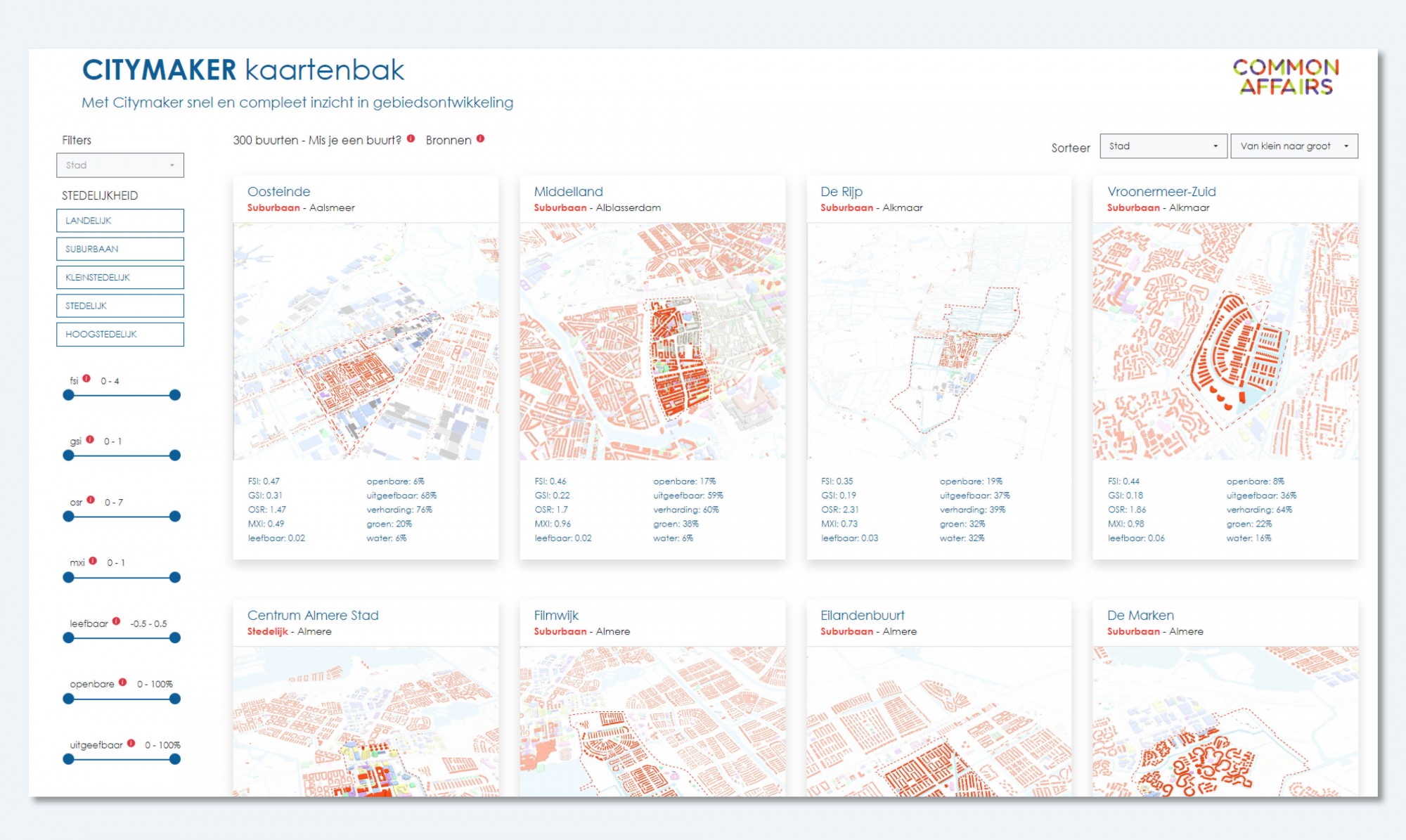Click the De Rijp map thumbnail

[x=939, y=342]
